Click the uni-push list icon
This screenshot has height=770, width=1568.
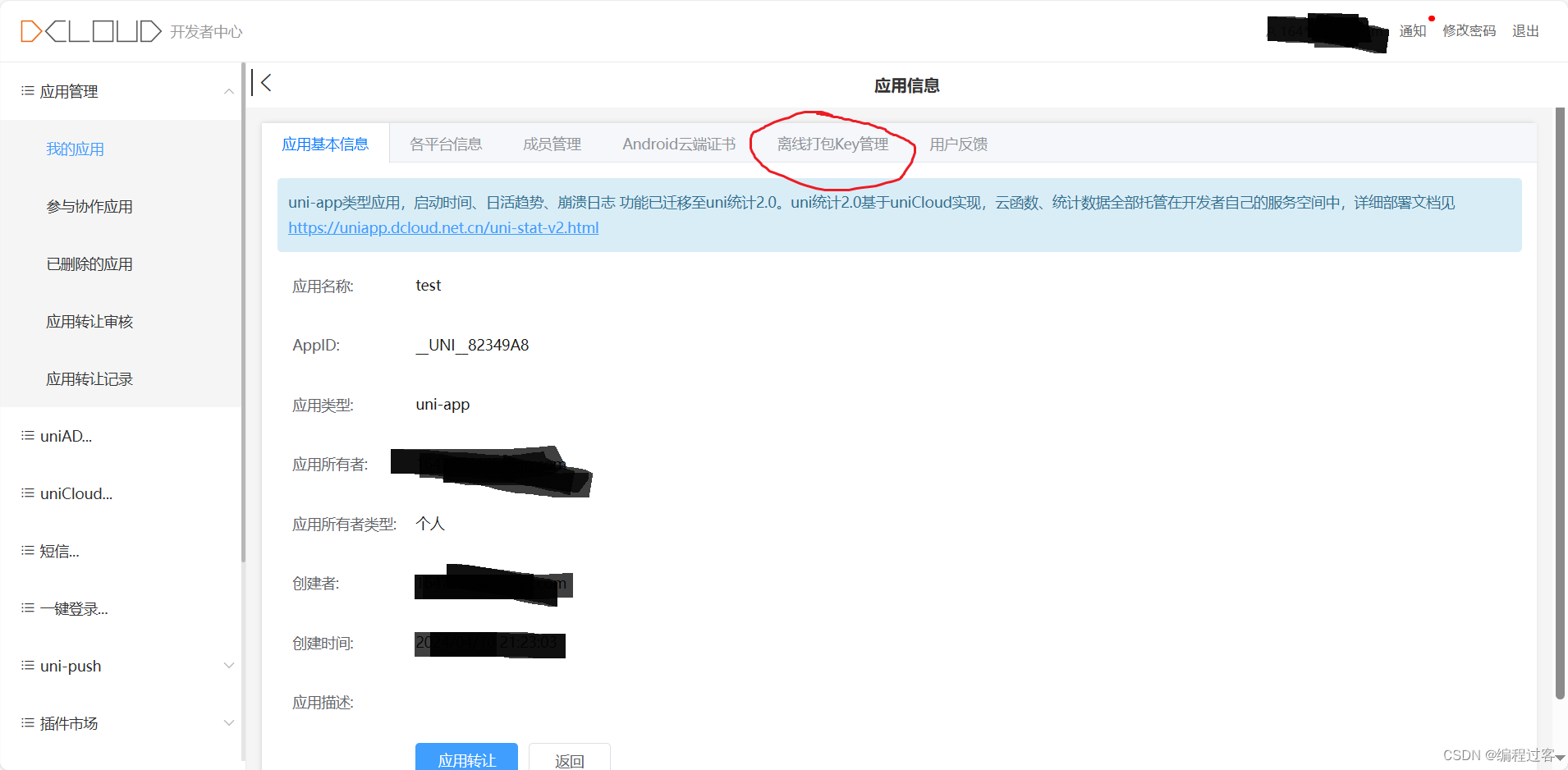coord(28,666)
